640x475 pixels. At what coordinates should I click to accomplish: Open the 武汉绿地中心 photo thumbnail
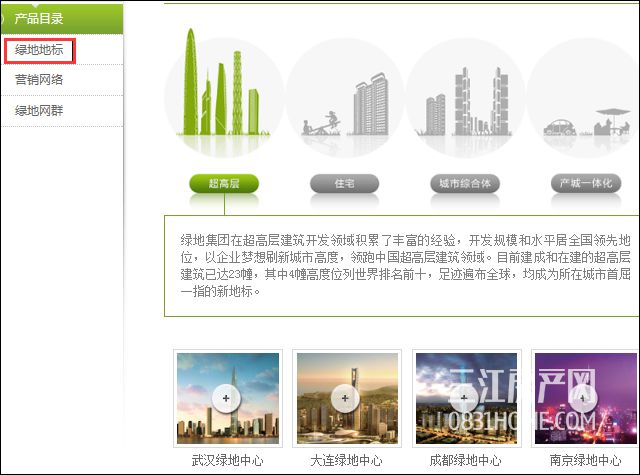pos(228,398)
